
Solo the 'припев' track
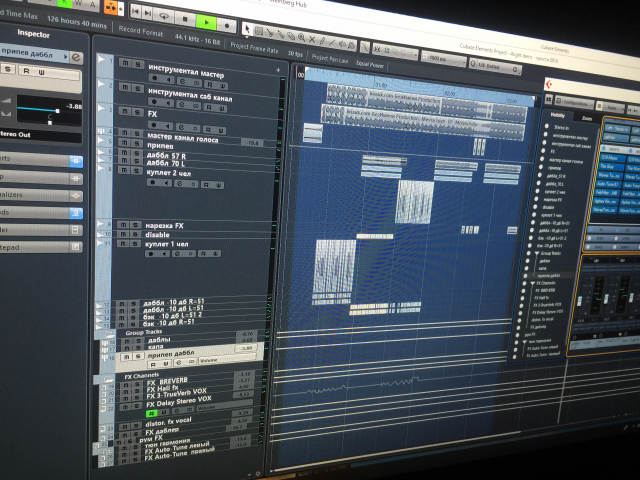(137, 143)
